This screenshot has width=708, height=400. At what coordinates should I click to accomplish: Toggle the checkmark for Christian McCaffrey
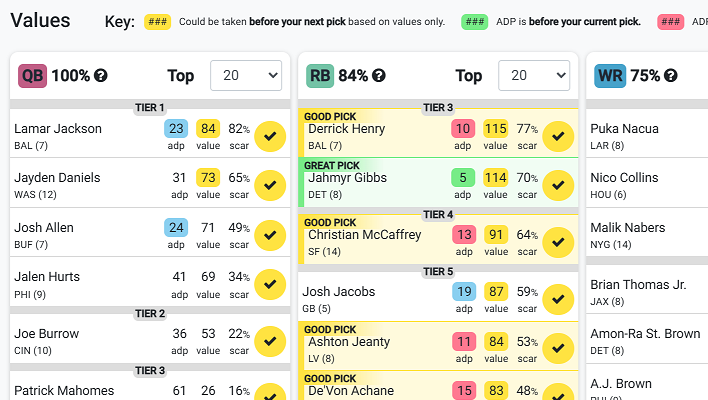[558, 243]
